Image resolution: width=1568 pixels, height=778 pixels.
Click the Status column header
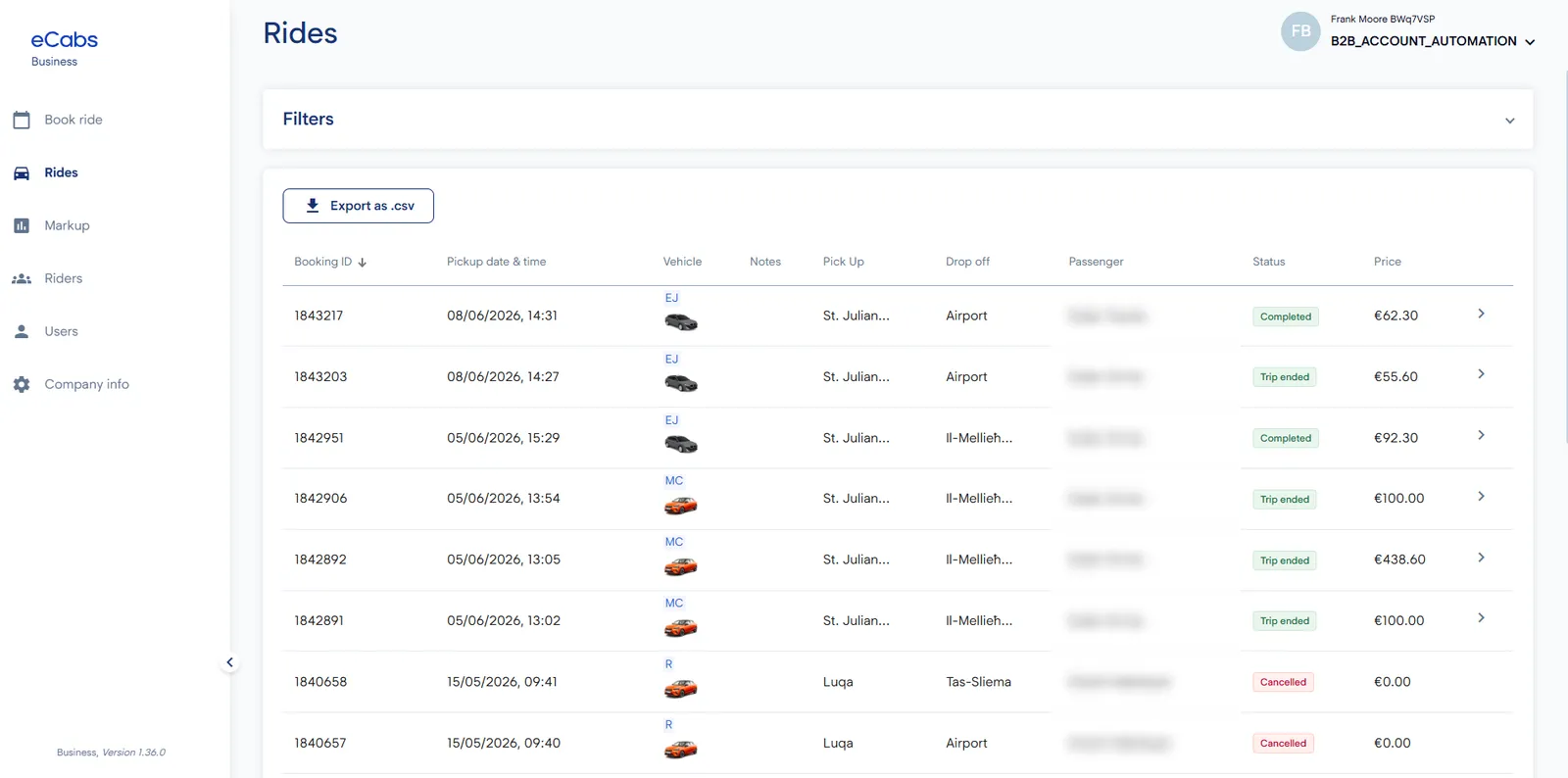click(x=1268, y=262)
